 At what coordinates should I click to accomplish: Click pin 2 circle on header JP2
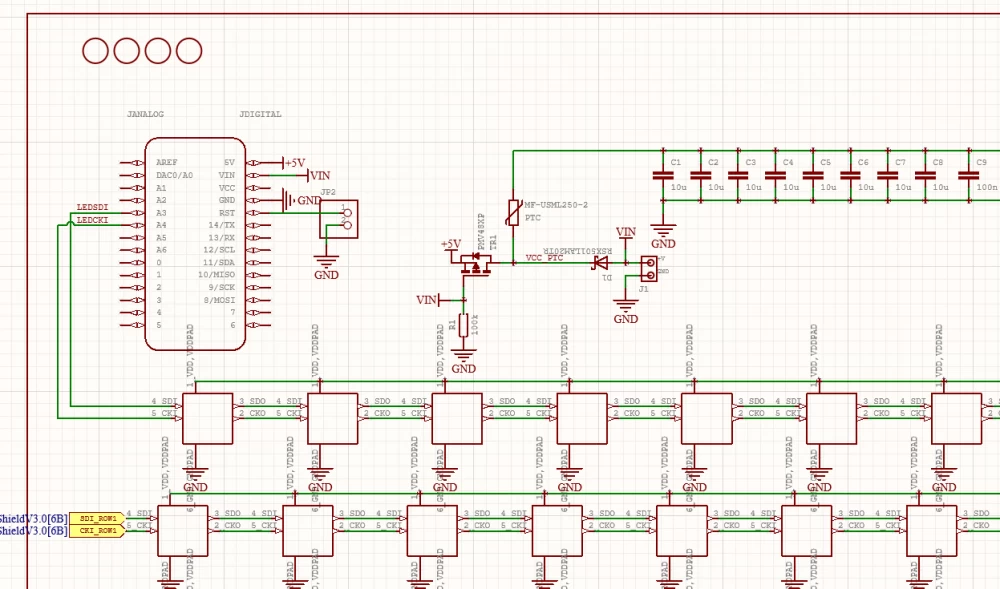(x=347, y=225)
